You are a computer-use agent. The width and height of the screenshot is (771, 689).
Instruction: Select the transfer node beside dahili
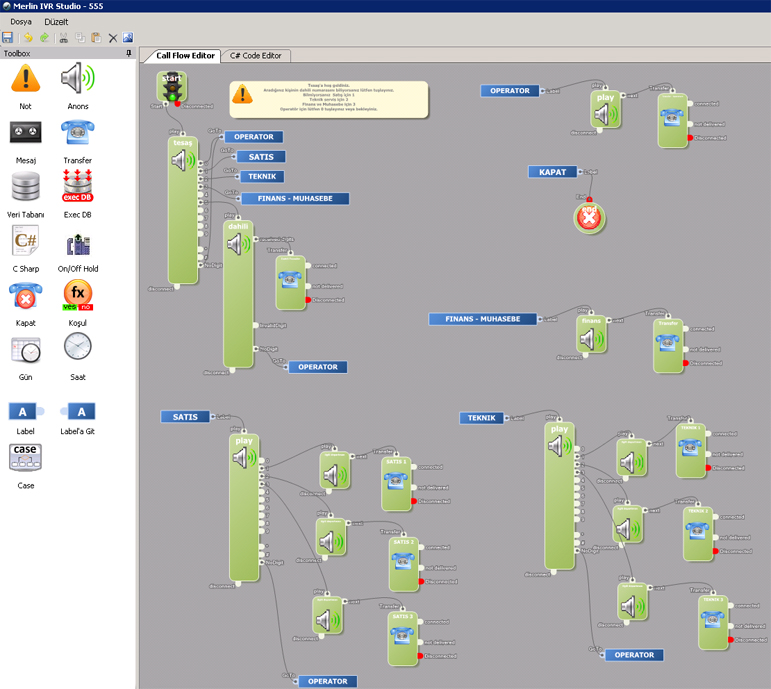pos(291,282)
